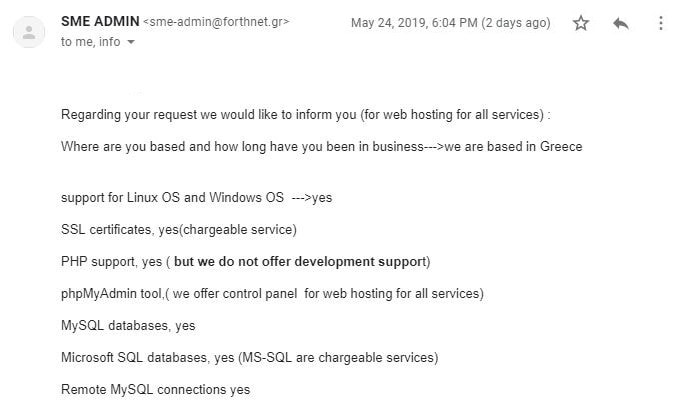This screenshot has width=677, height=407.
Task: Click the 'to me, info' recipients text
Action: tap(91, 42)
